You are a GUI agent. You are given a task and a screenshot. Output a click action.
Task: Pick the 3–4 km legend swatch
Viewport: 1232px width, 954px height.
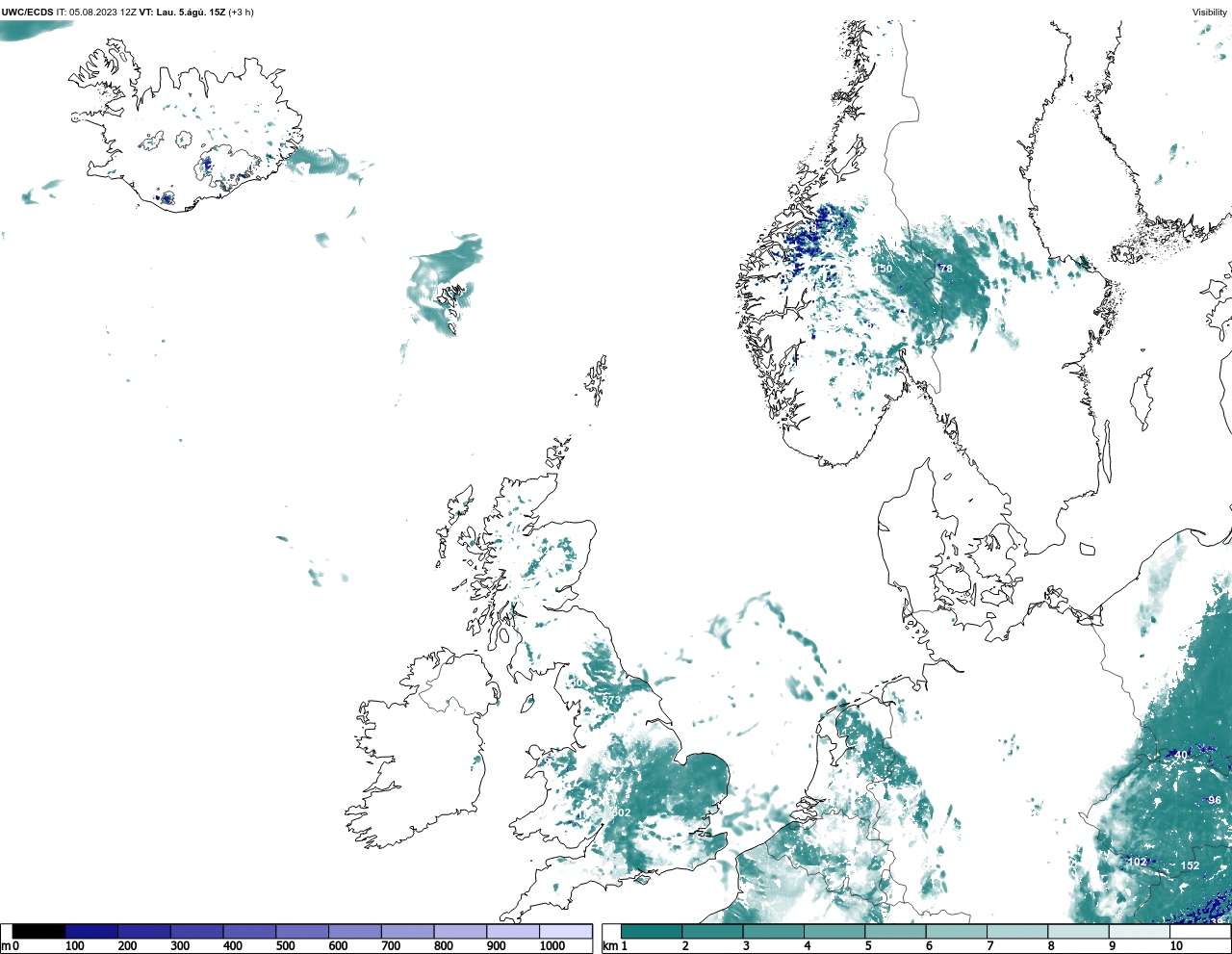point(773,931)
